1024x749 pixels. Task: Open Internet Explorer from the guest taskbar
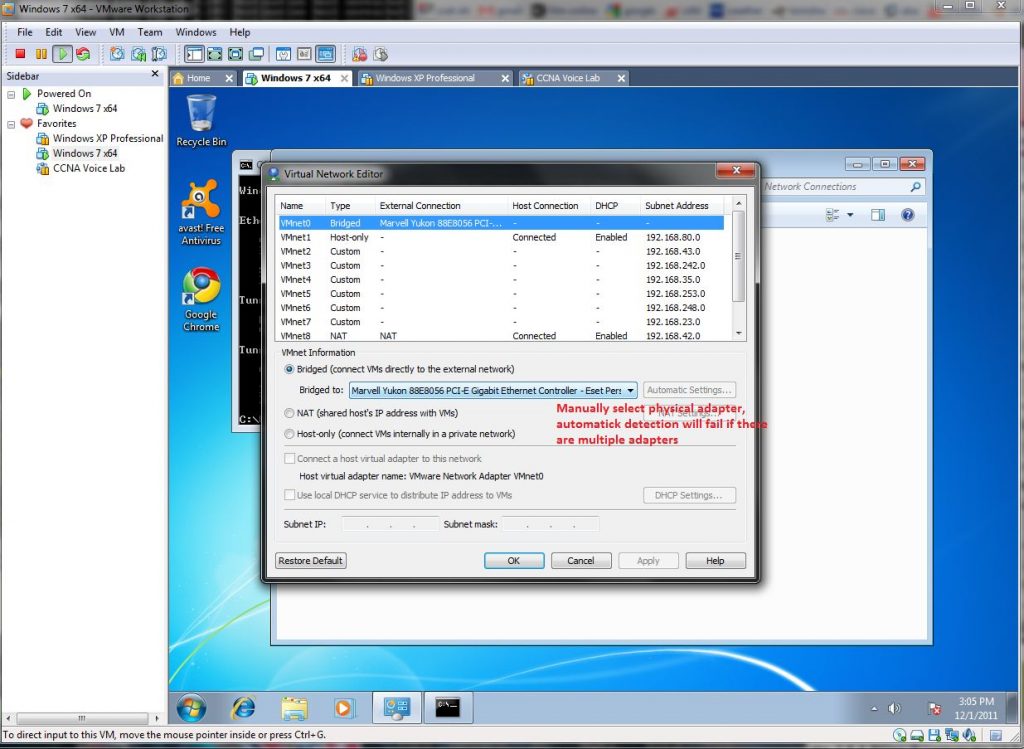[x=243, y=708]
